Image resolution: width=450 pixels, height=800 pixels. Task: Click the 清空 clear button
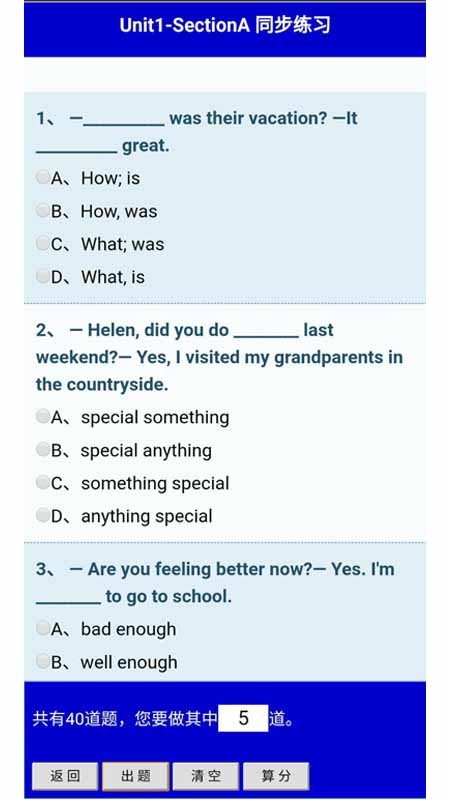[206, 776]
